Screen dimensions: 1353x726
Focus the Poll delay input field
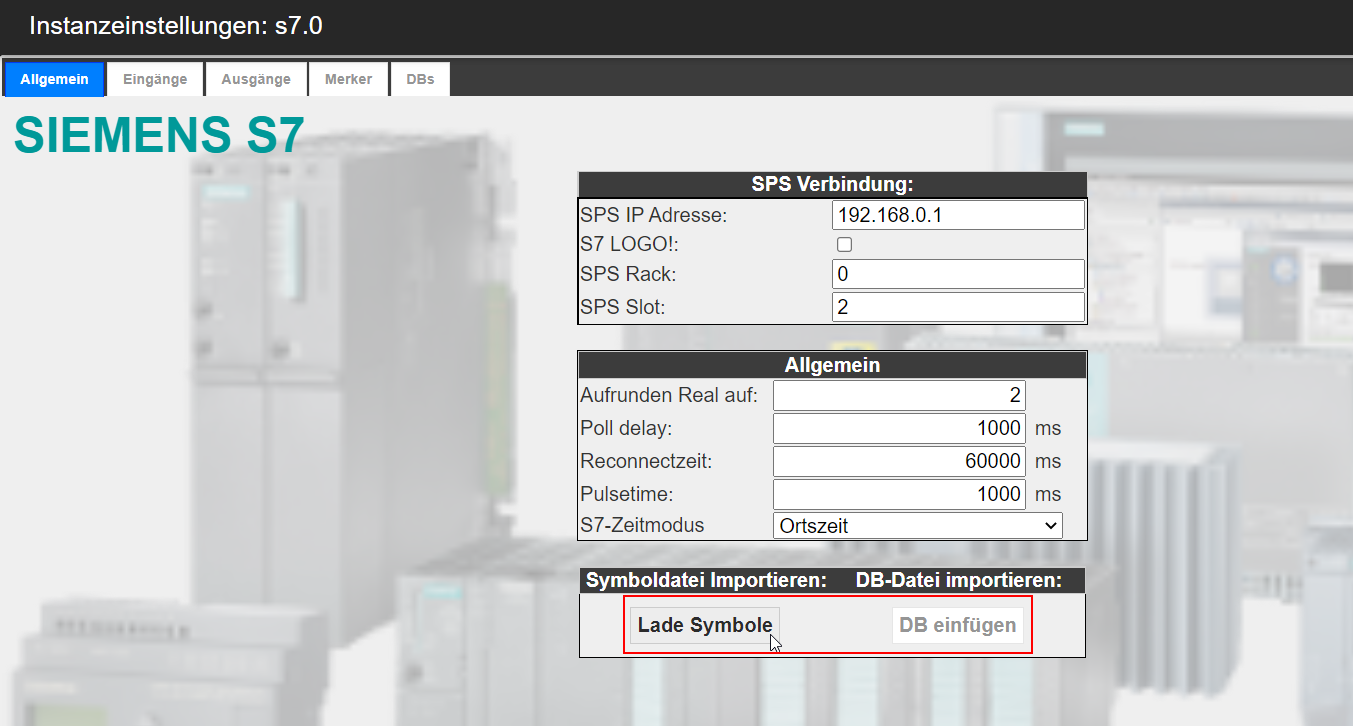899,429
